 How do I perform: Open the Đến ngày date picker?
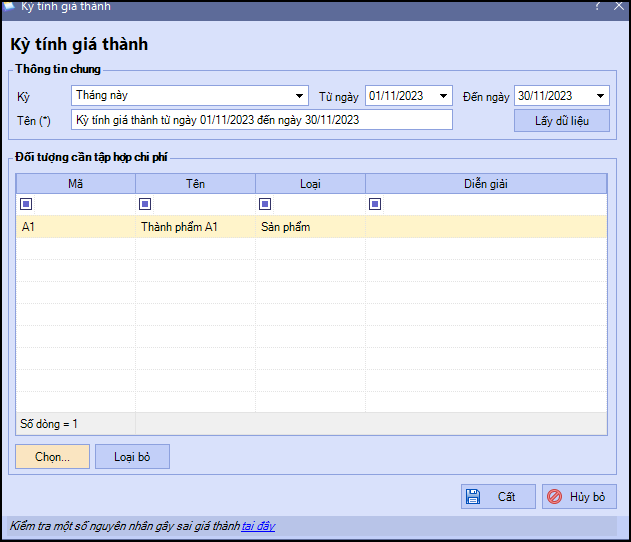[600, 96]
